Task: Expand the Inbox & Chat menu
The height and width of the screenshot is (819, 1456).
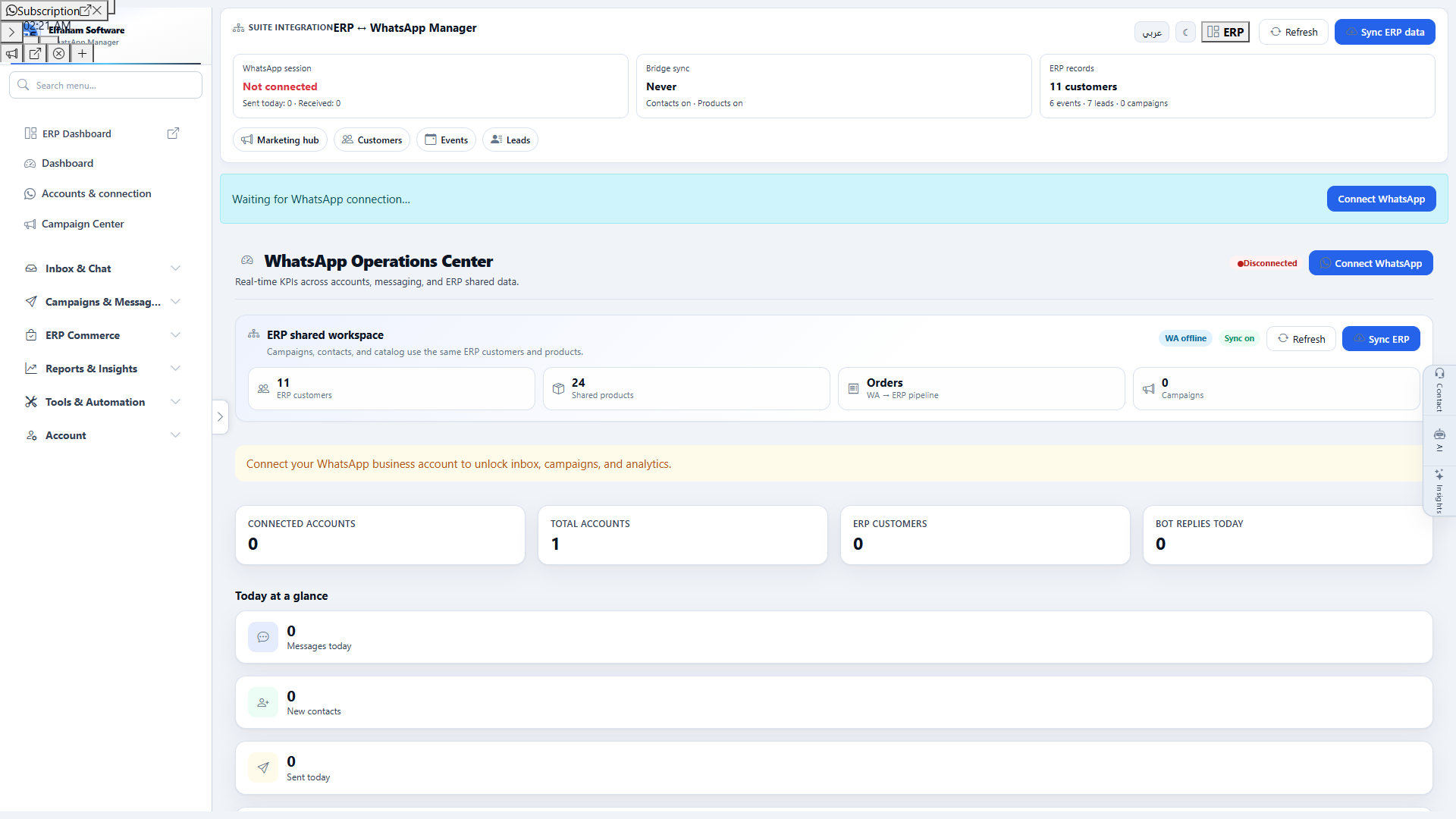Action: coord(102,268)
